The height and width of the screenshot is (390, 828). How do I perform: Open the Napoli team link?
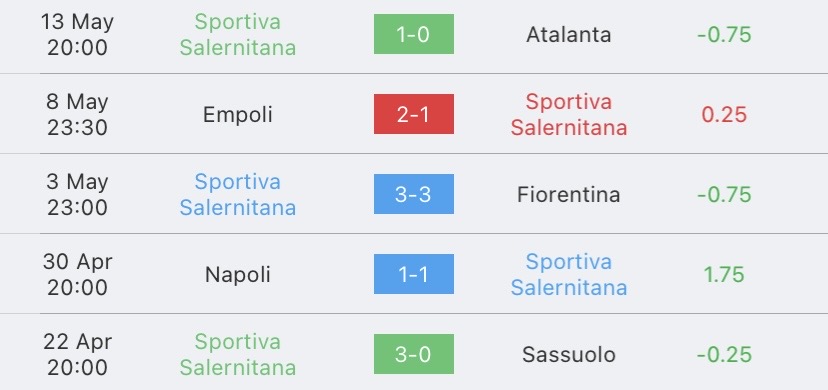coord(238,274)
